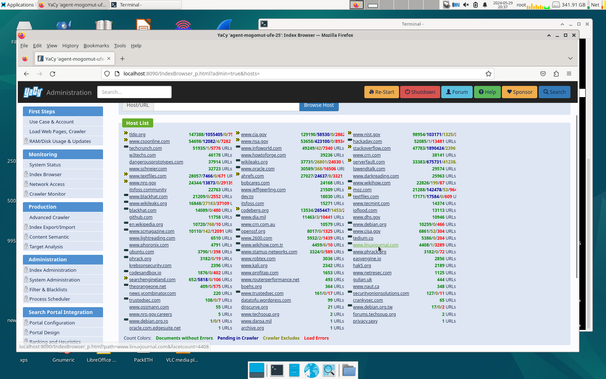
Task: Switch to Terminal in top panel taskbar
Action: (145, 5)
